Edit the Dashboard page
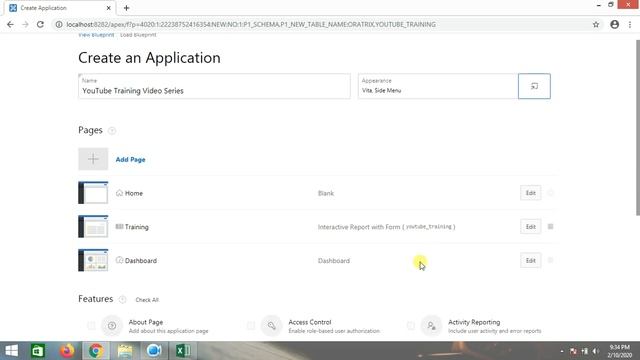640x360 pixels. point(531,260)
